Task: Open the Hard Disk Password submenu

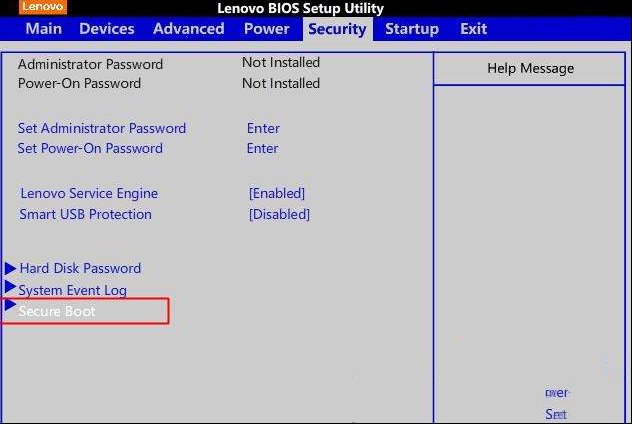Action: click(80, 268)
